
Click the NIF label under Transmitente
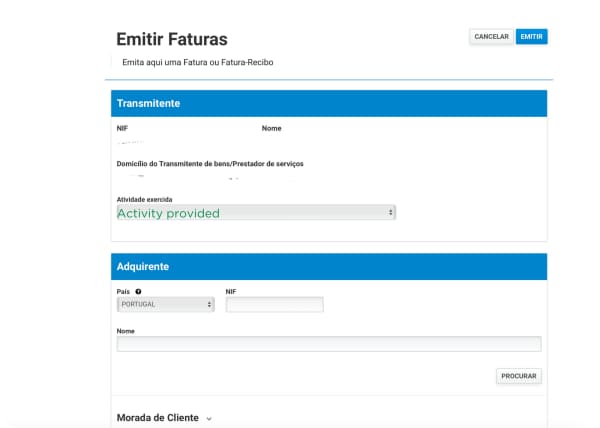122,129
